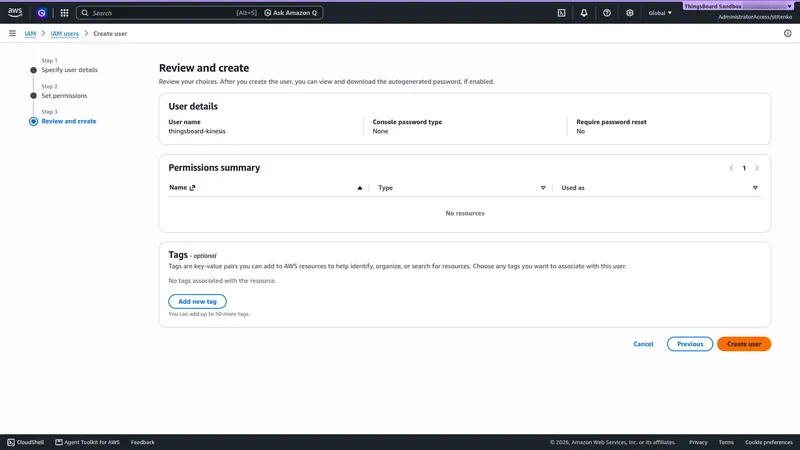This screenshot has width=800, height=450.
Task: Go to the IAM users breadcrumb link
Action: coord(64,34)
